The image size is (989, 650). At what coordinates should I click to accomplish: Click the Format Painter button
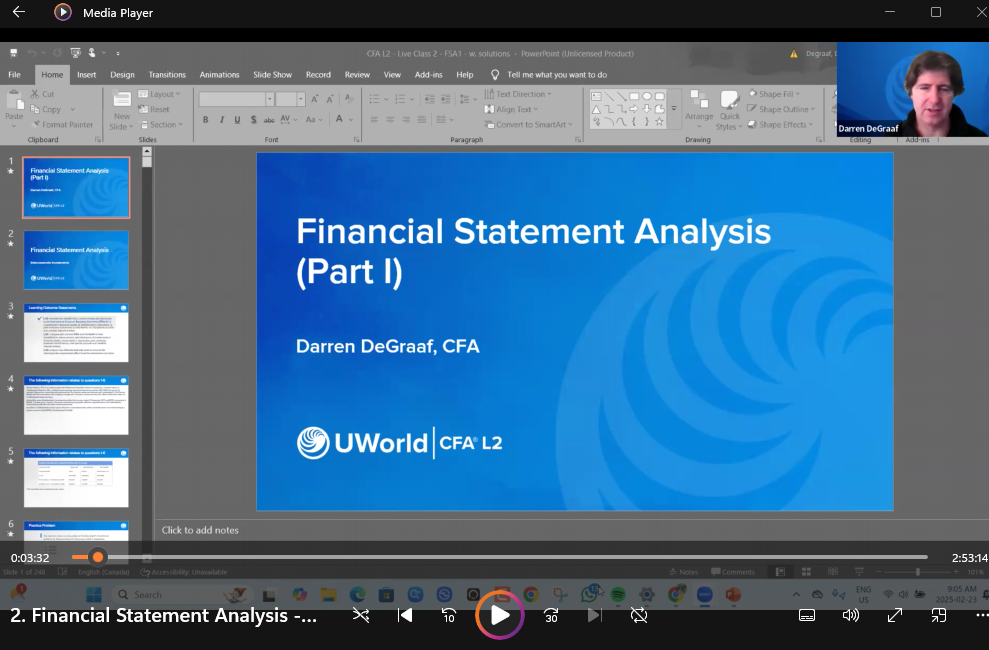point(63,125)
